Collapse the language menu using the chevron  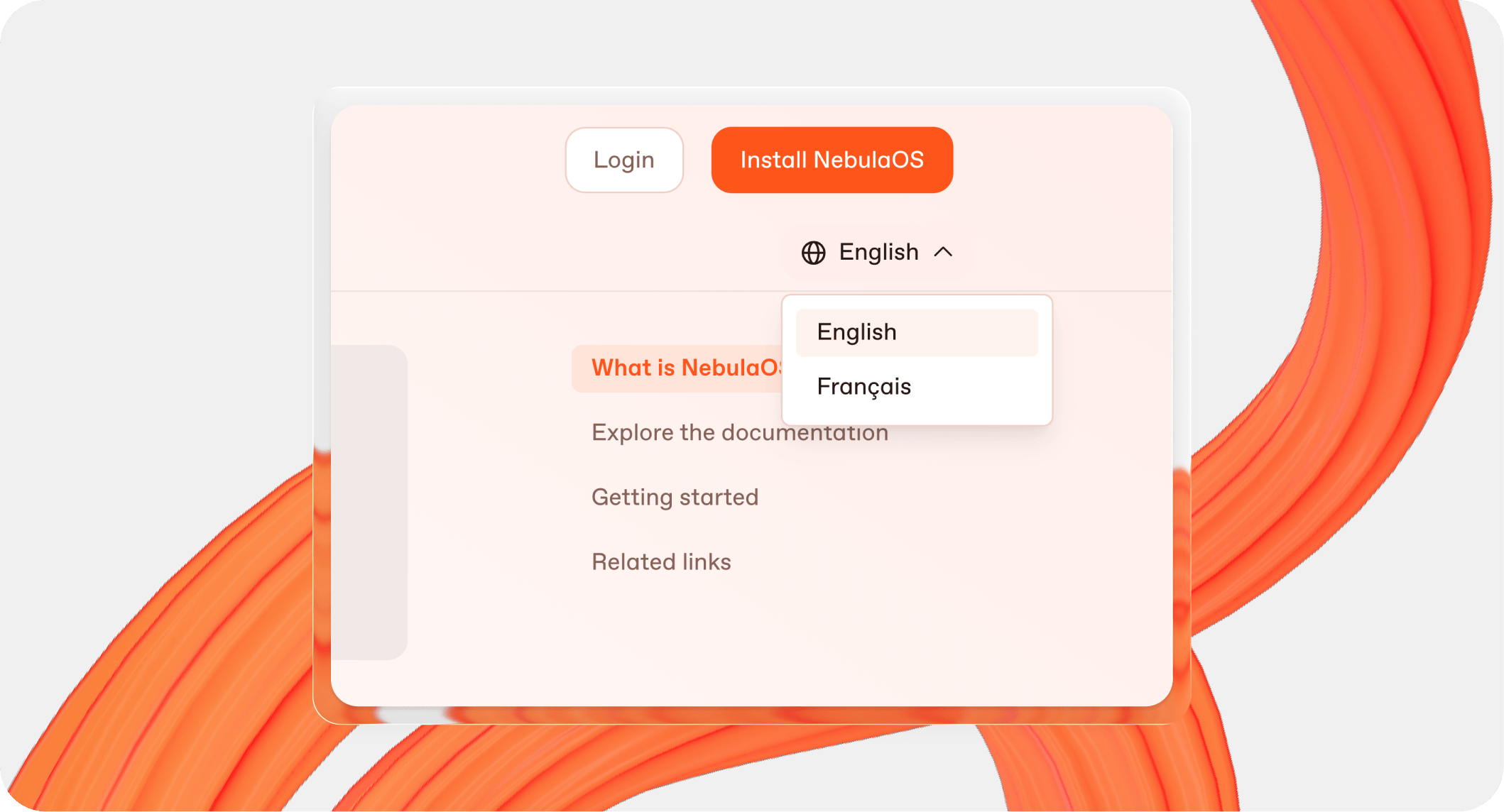pyautogui.click(x=943, y=253)
